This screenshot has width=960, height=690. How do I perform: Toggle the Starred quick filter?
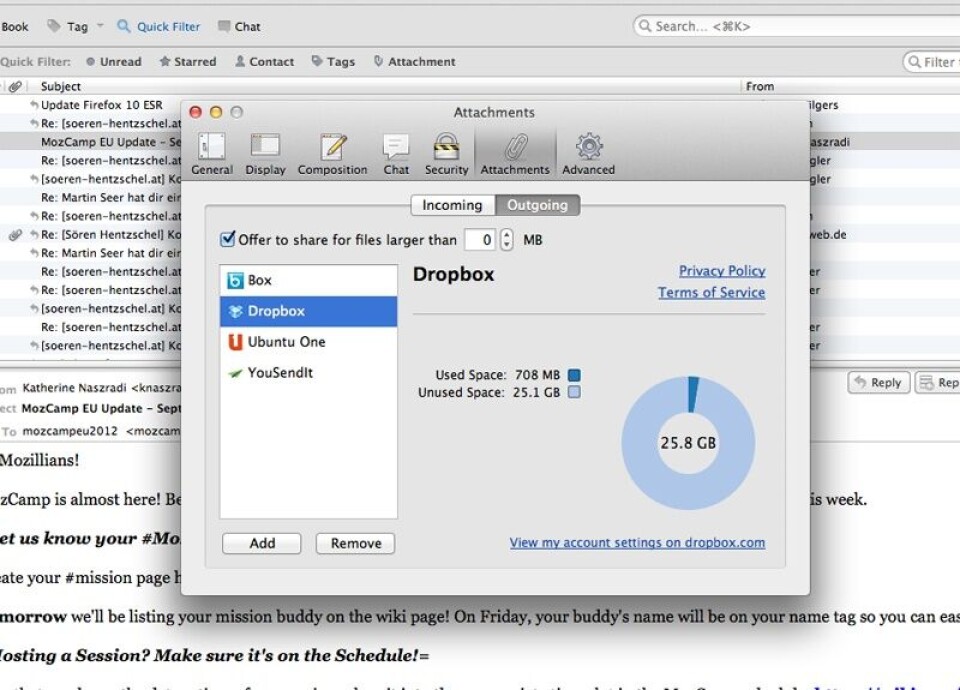[188, 61]
